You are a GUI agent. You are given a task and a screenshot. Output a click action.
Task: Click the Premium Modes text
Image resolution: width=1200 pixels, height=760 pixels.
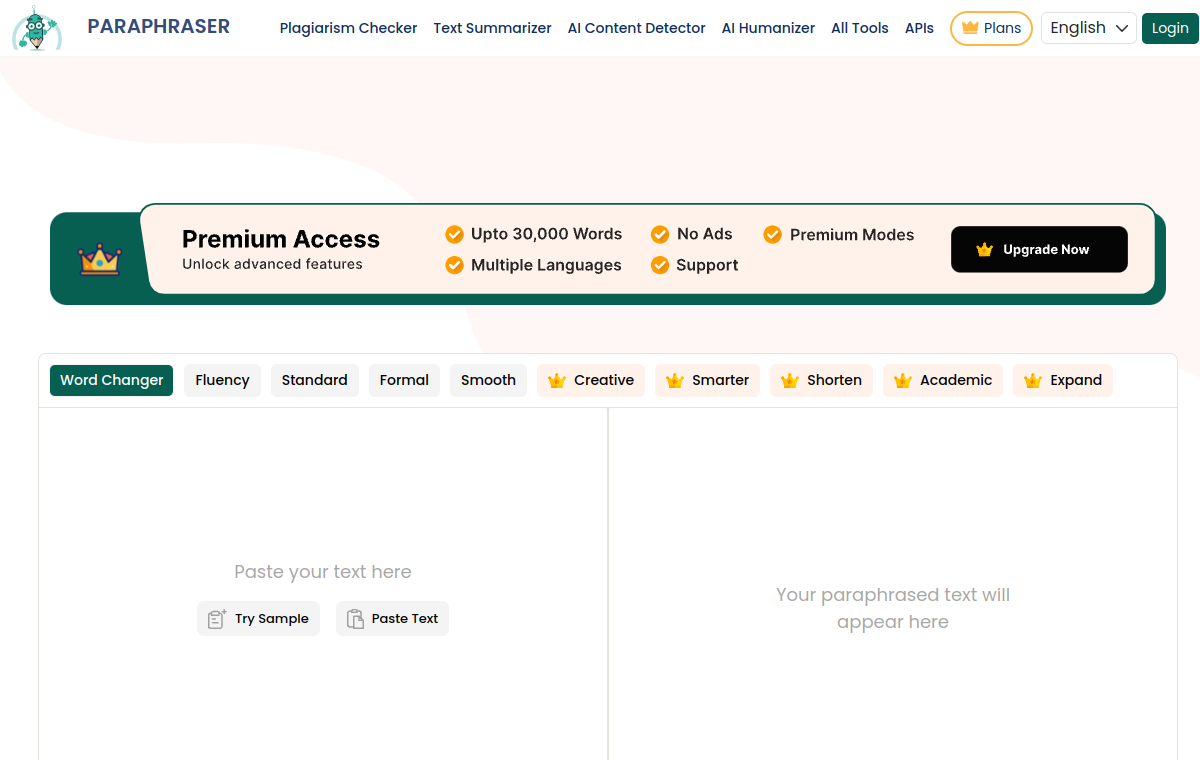[852, 235]
